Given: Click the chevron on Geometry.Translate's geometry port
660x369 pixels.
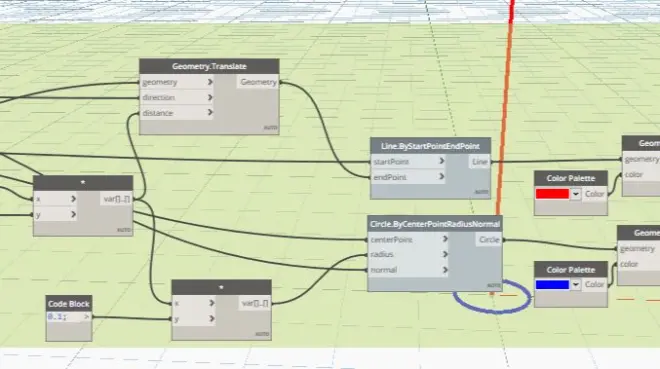Looking at the screenshot, I should click(210, 82).
